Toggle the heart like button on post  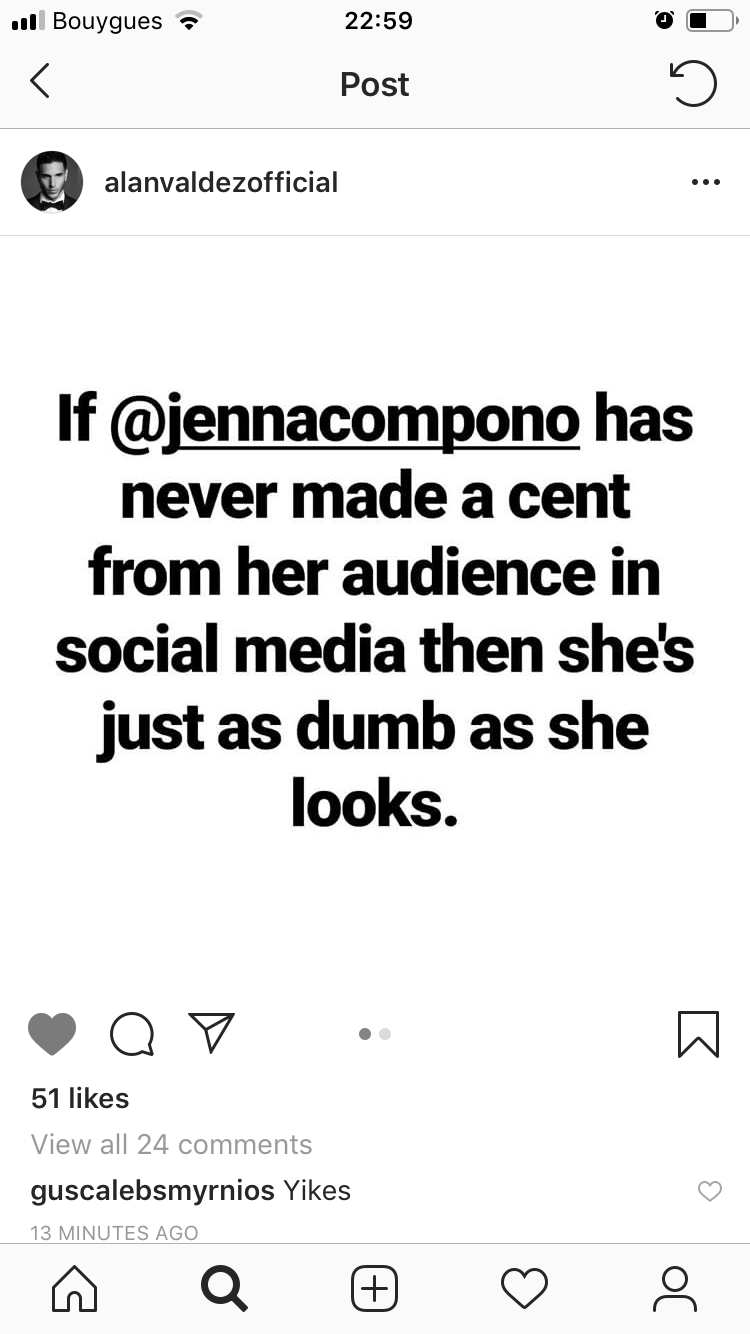pos(52,1034)
